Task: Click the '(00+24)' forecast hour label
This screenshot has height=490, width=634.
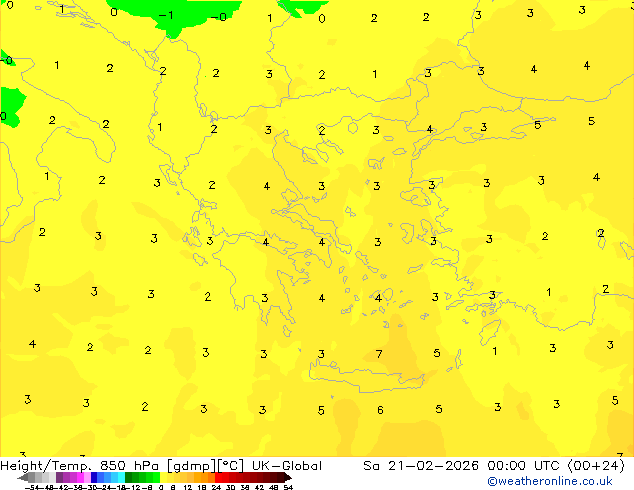Action: coord(596,466)
